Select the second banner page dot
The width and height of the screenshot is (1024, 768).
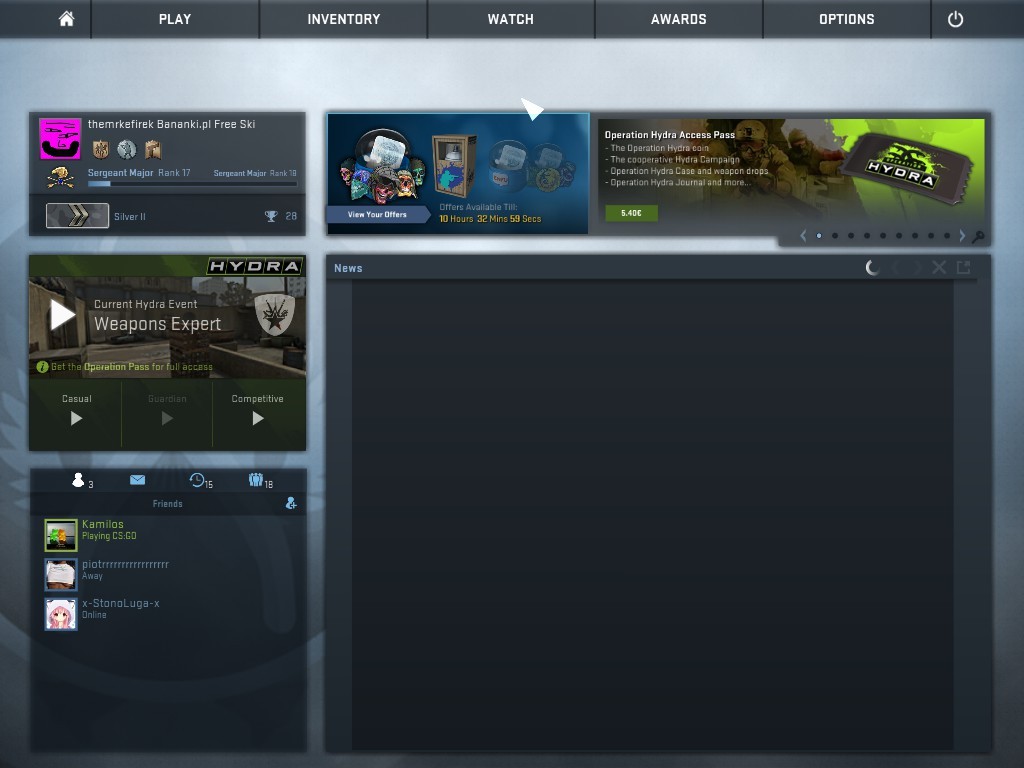(x=835, y=236)
